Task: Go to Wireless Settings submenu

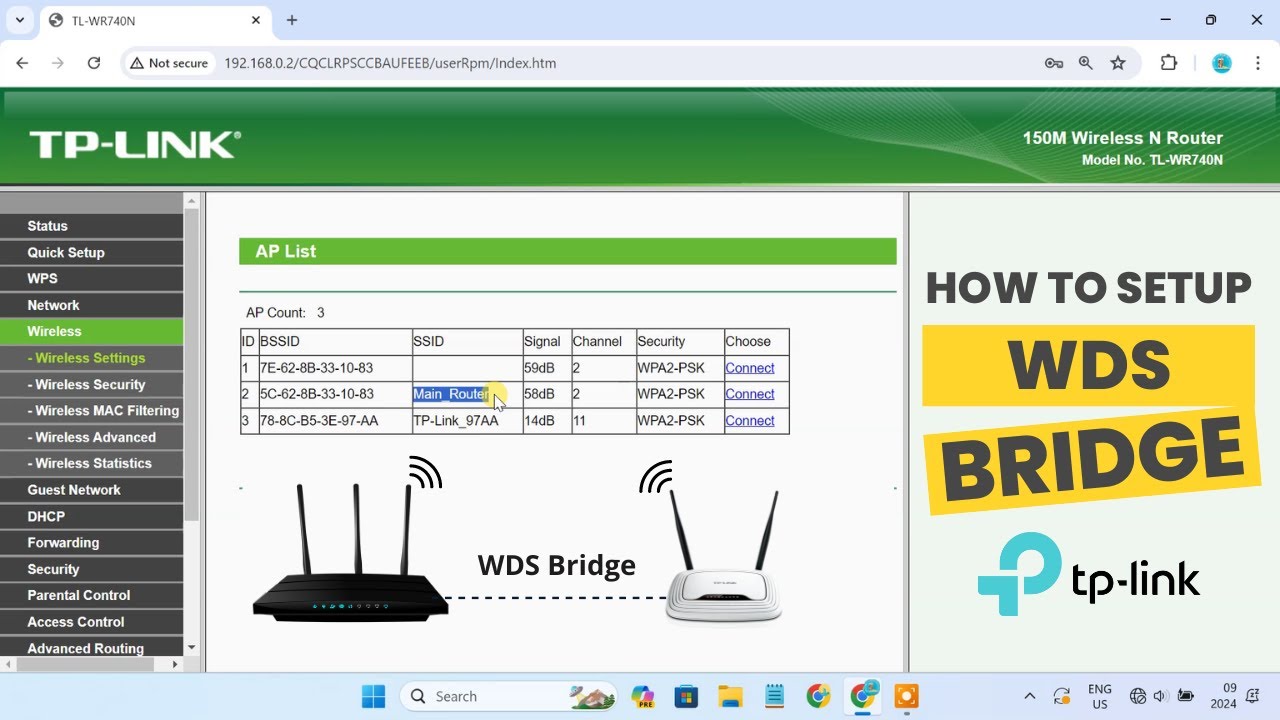Action: tap(91, 358)
